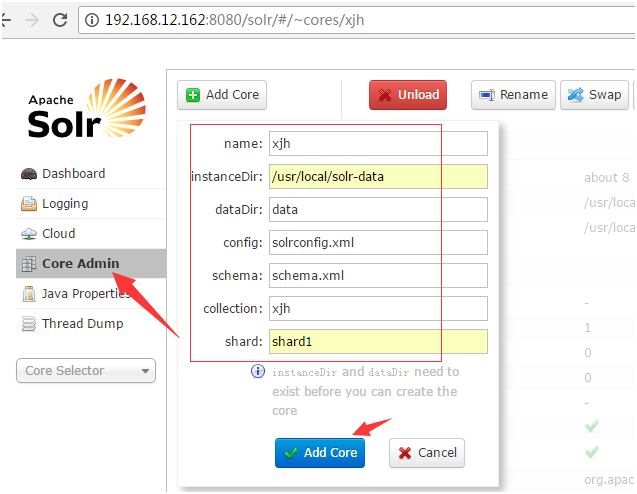Go to Dashboard menu item
The height and width of the screenshot is (494, 637).
(x=91, y=174)
